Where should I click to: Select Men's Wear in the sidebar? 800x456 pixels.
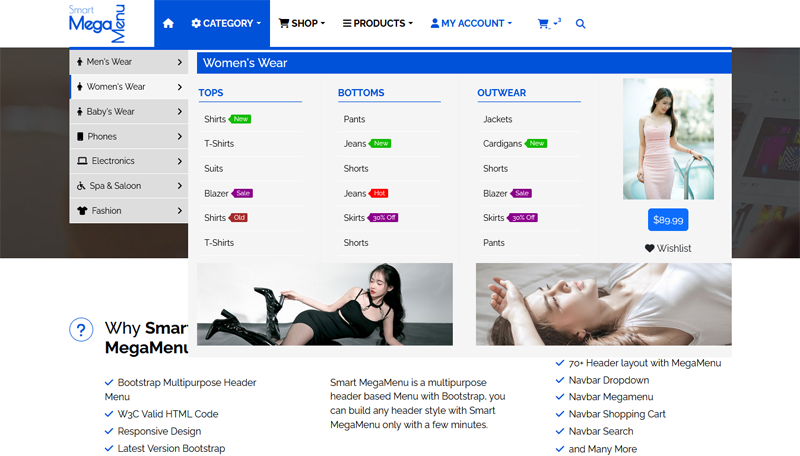tap(129, 62)
